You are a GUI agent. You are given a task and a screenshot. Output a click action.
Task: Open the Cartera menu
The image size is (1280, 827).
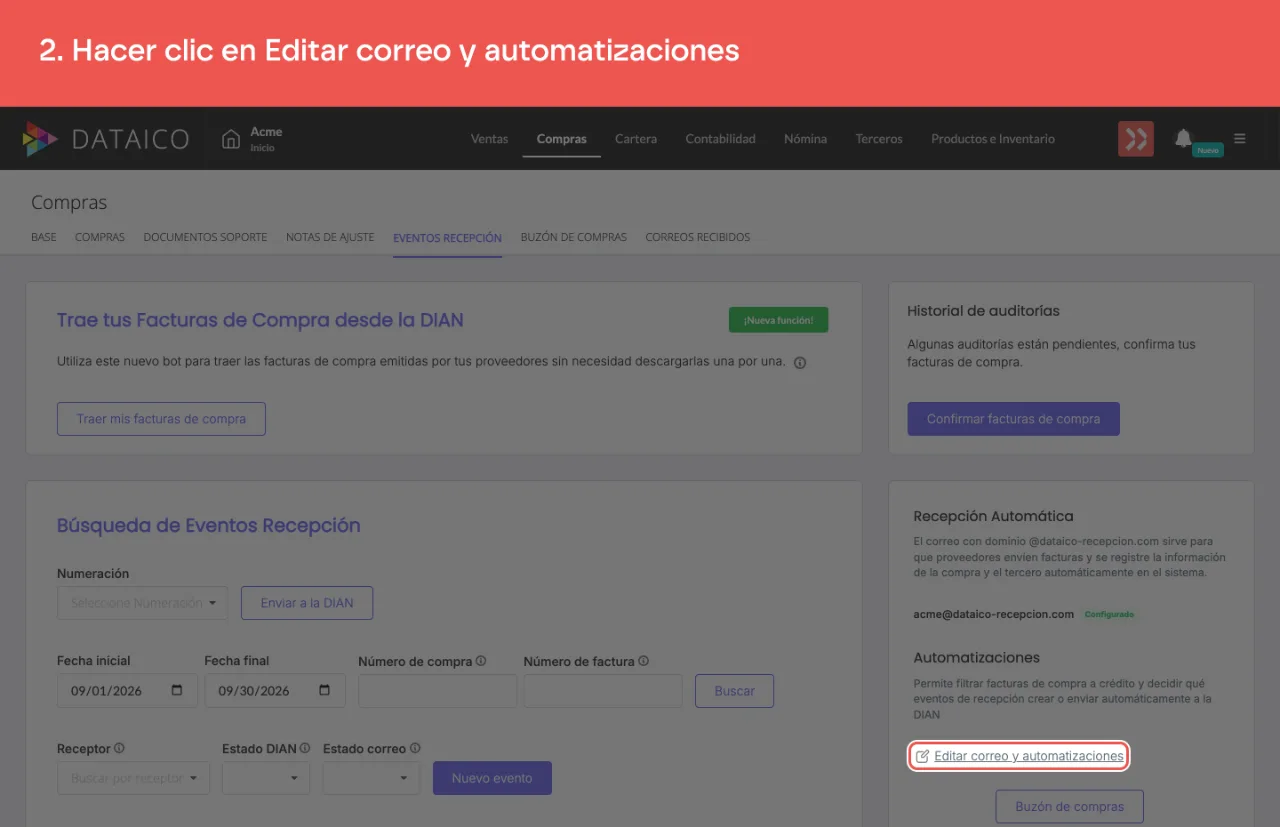click(636, 139)
